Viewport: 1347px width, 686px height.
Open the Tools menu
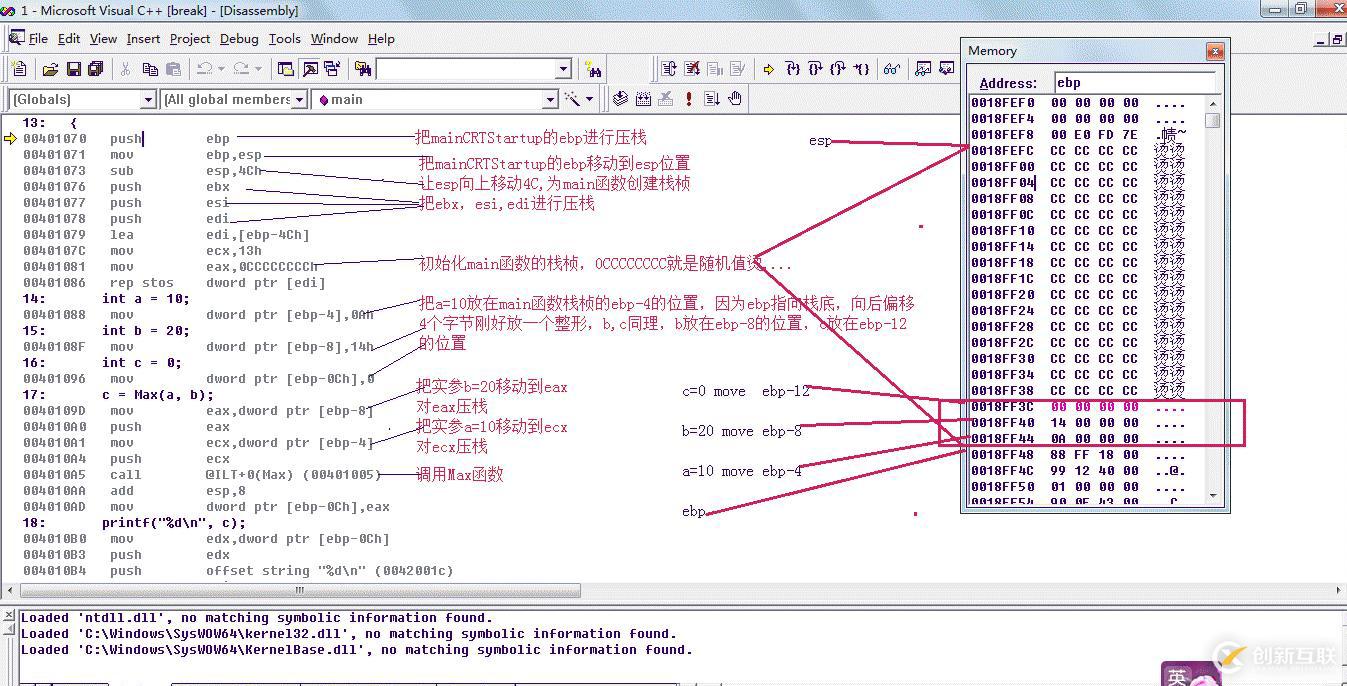[x=285, y=39]
